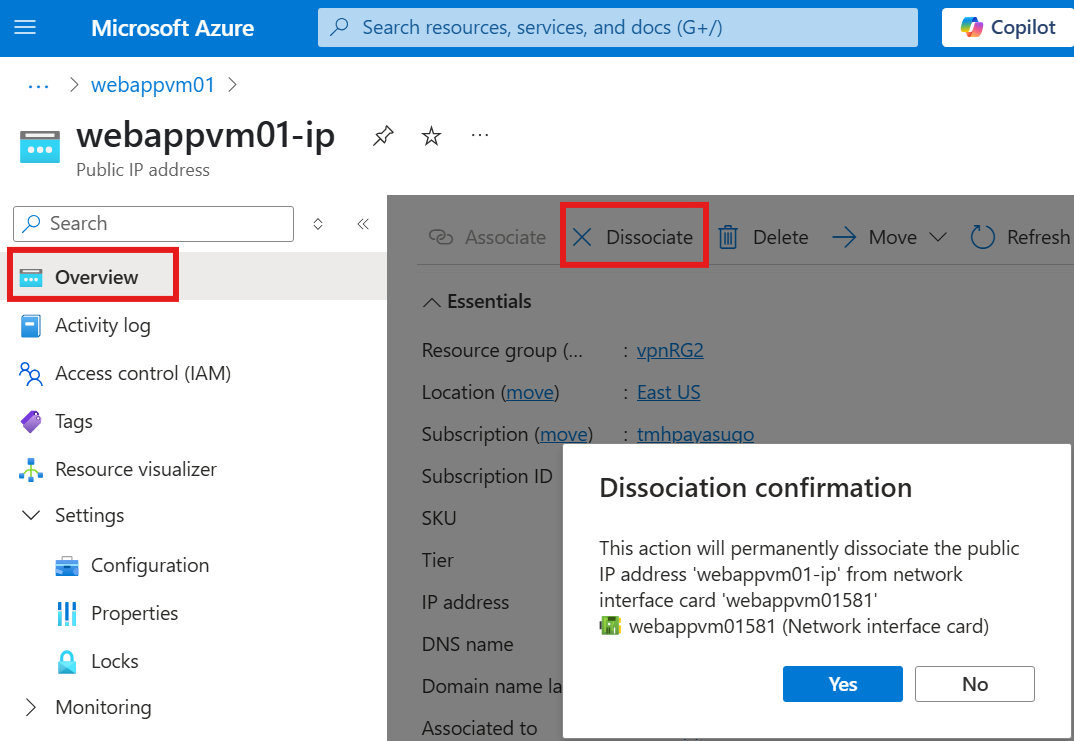Click 'webappvm01581 (Network interface card)' text

[809, 626]
